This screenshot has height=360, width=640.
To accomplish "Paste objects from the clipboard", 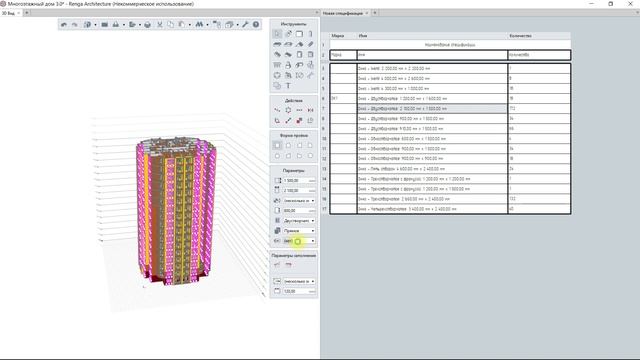I will point(181,25).
